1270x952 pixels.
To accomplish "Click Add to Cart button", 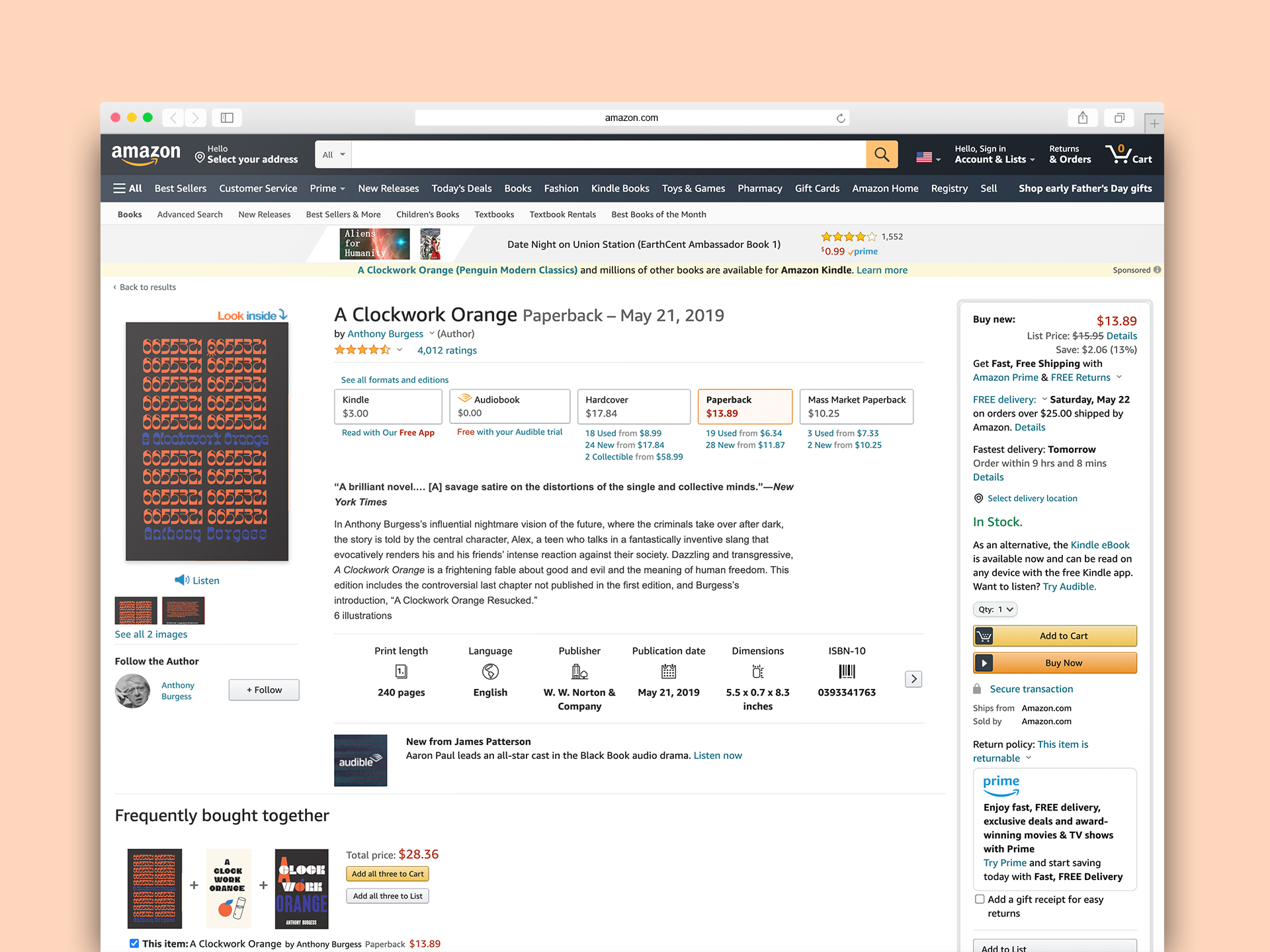I will 1055,636.
